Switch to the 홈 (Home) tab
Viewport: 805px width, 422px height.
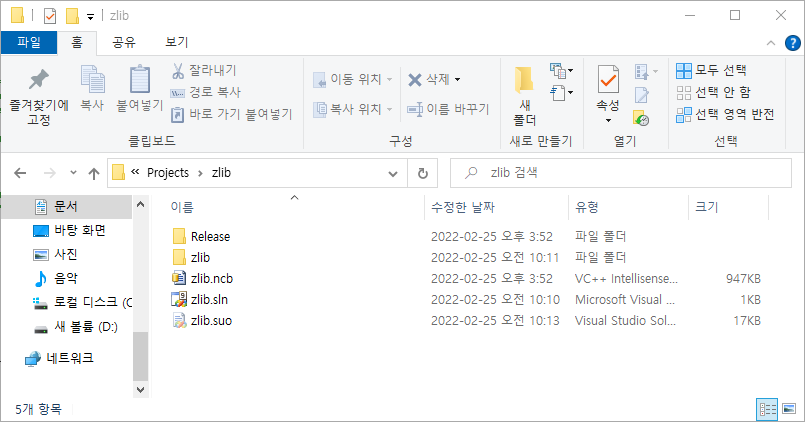point(77,42)
